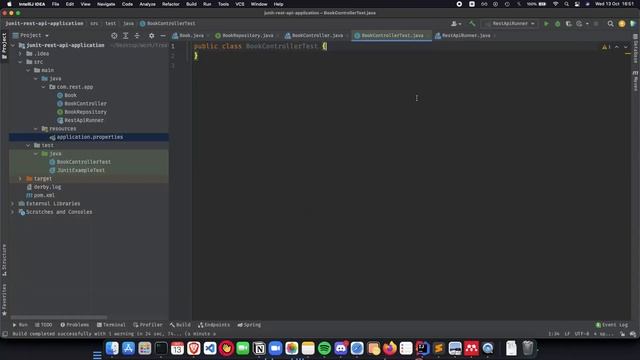640x360 pixels.
Task: Open the Endpoints tool window
Action: [x=214, y=325]
